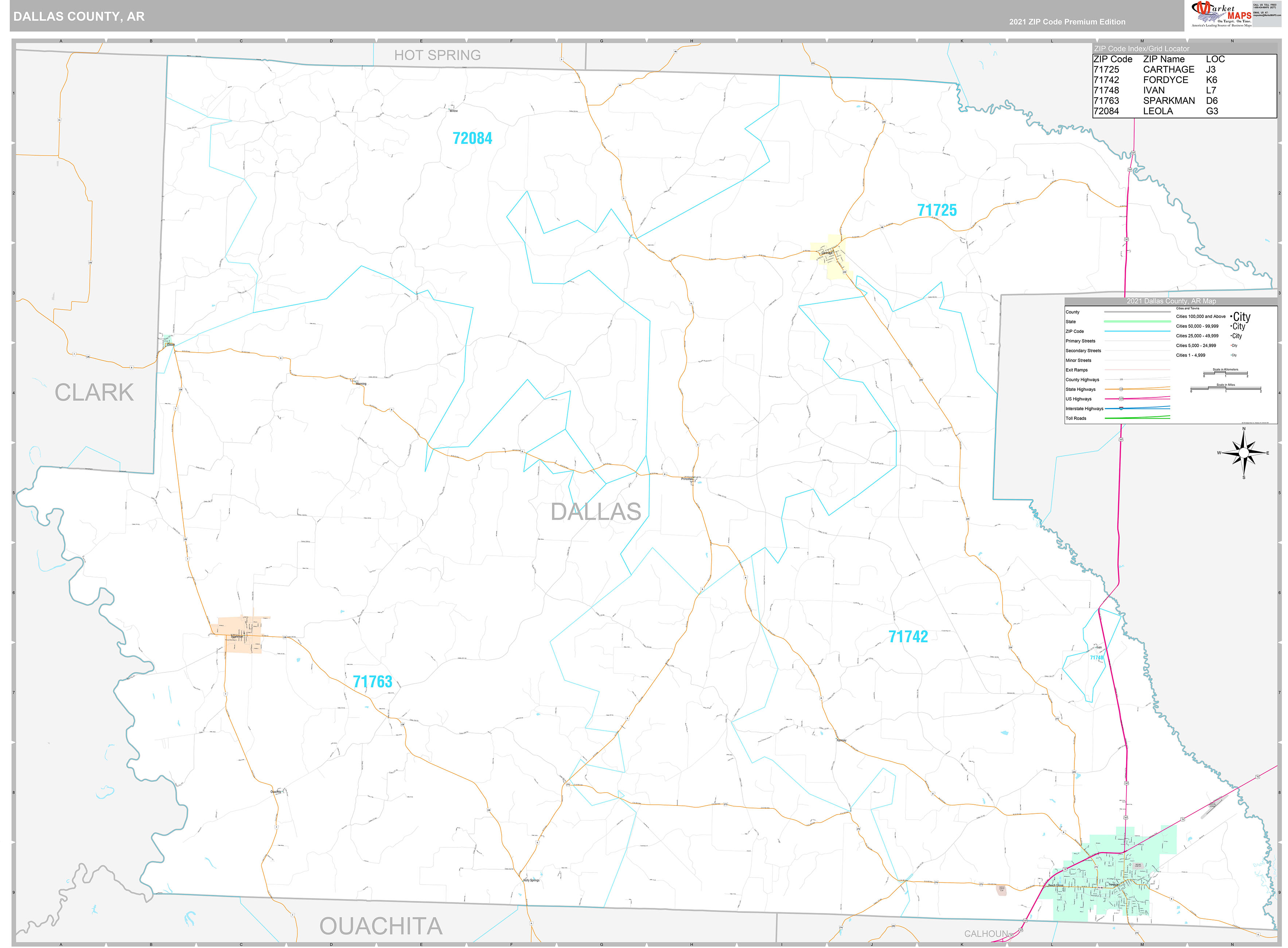Click the 71763 ZIP code label
The height and width of the screenshot is (948, 1288).
[372, 682]
